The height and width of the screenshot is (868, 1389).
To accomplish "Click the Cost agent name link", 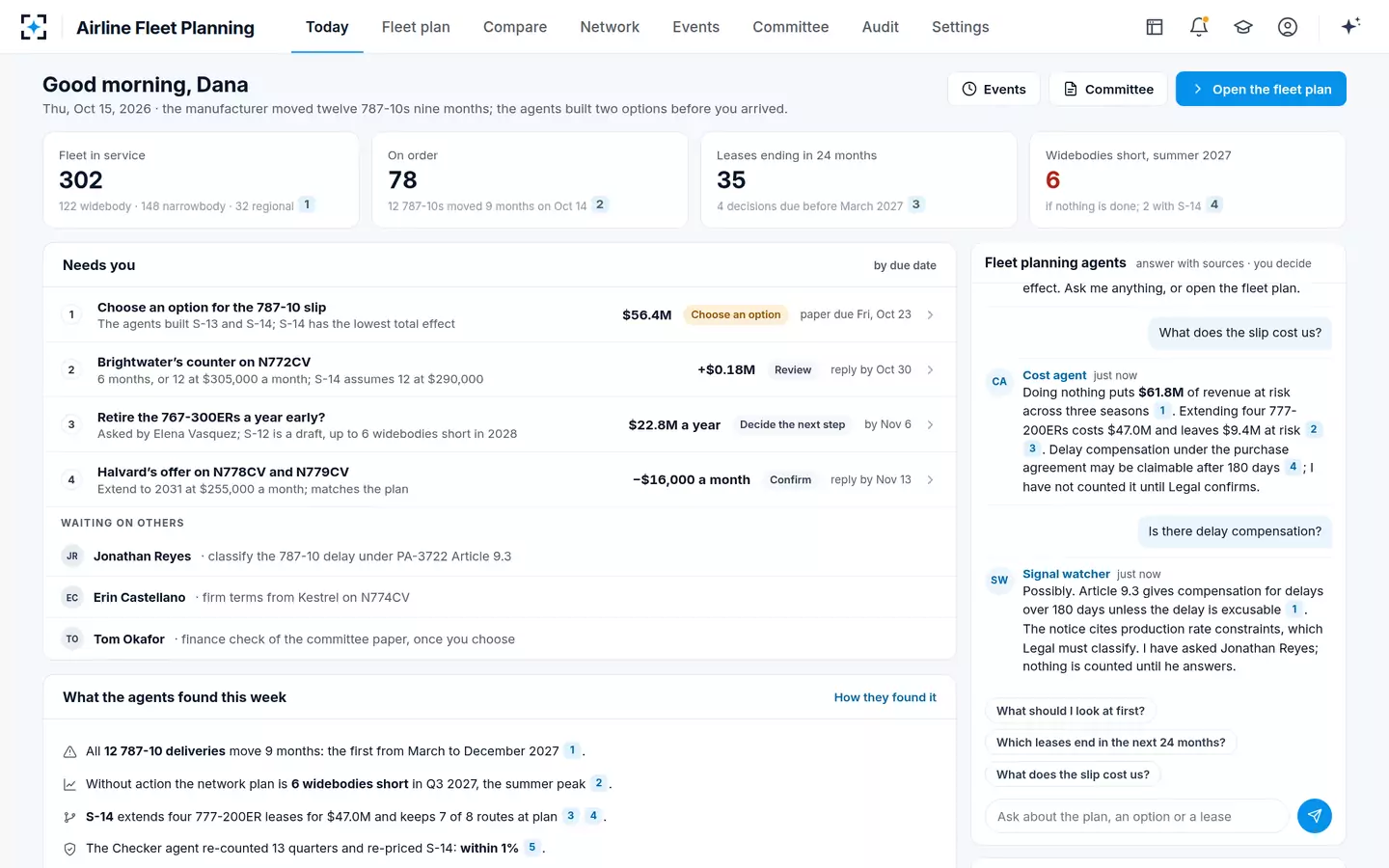I will (x=1054, y=375).
